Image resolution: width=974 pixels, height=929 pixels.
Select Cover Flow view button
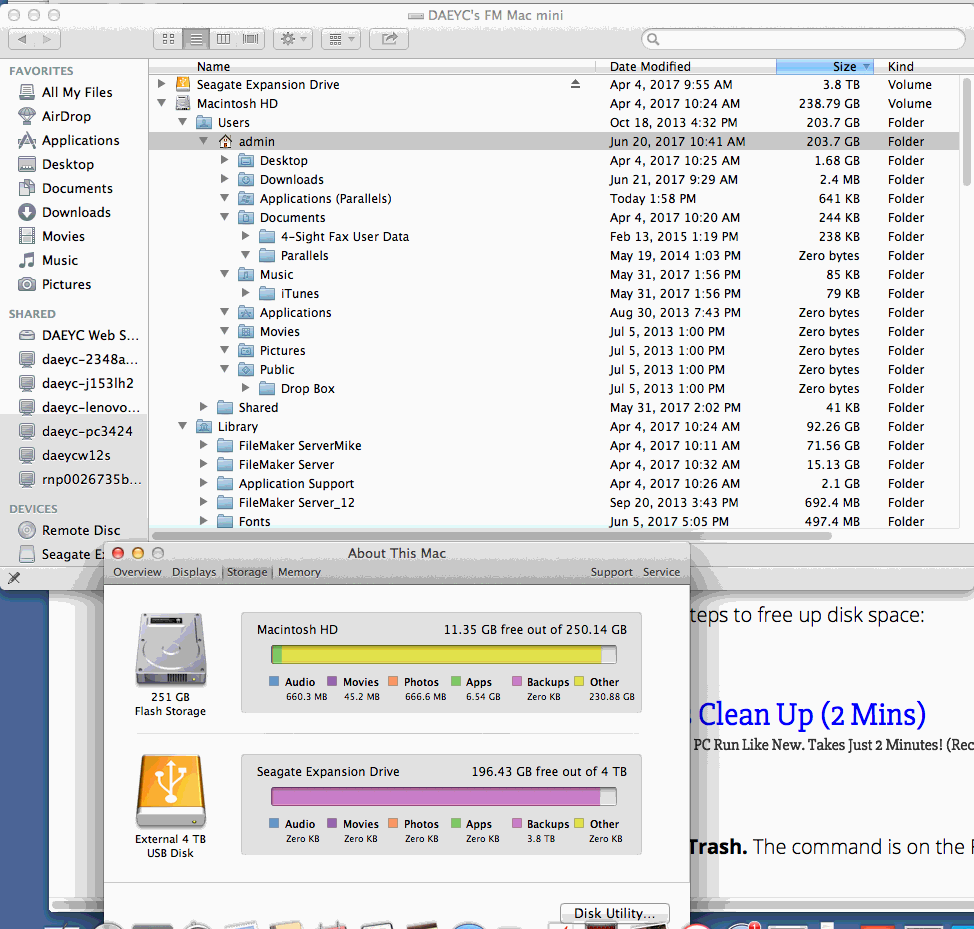251,39
